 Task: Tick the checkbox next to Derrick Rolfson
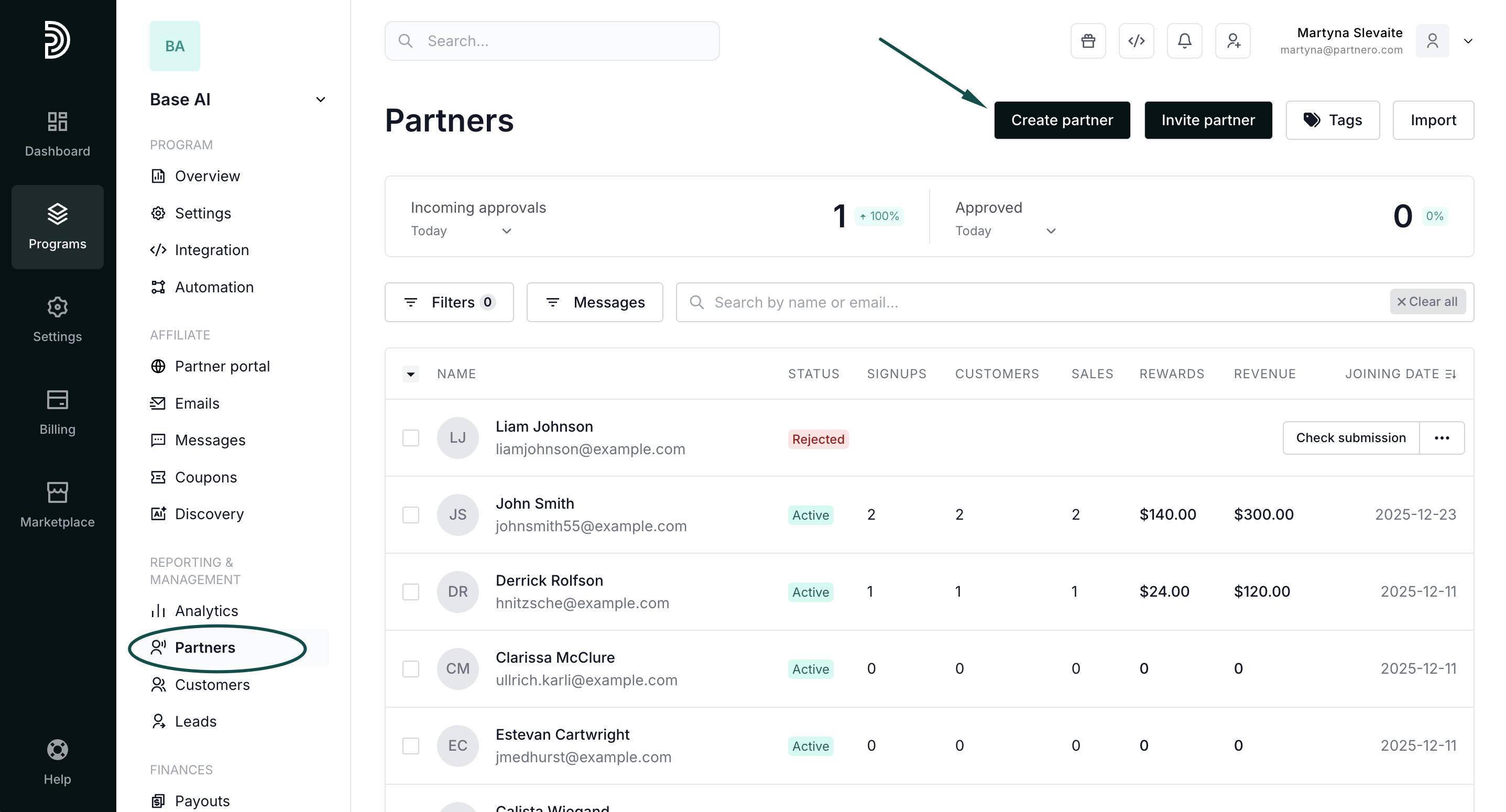[410, 591]
